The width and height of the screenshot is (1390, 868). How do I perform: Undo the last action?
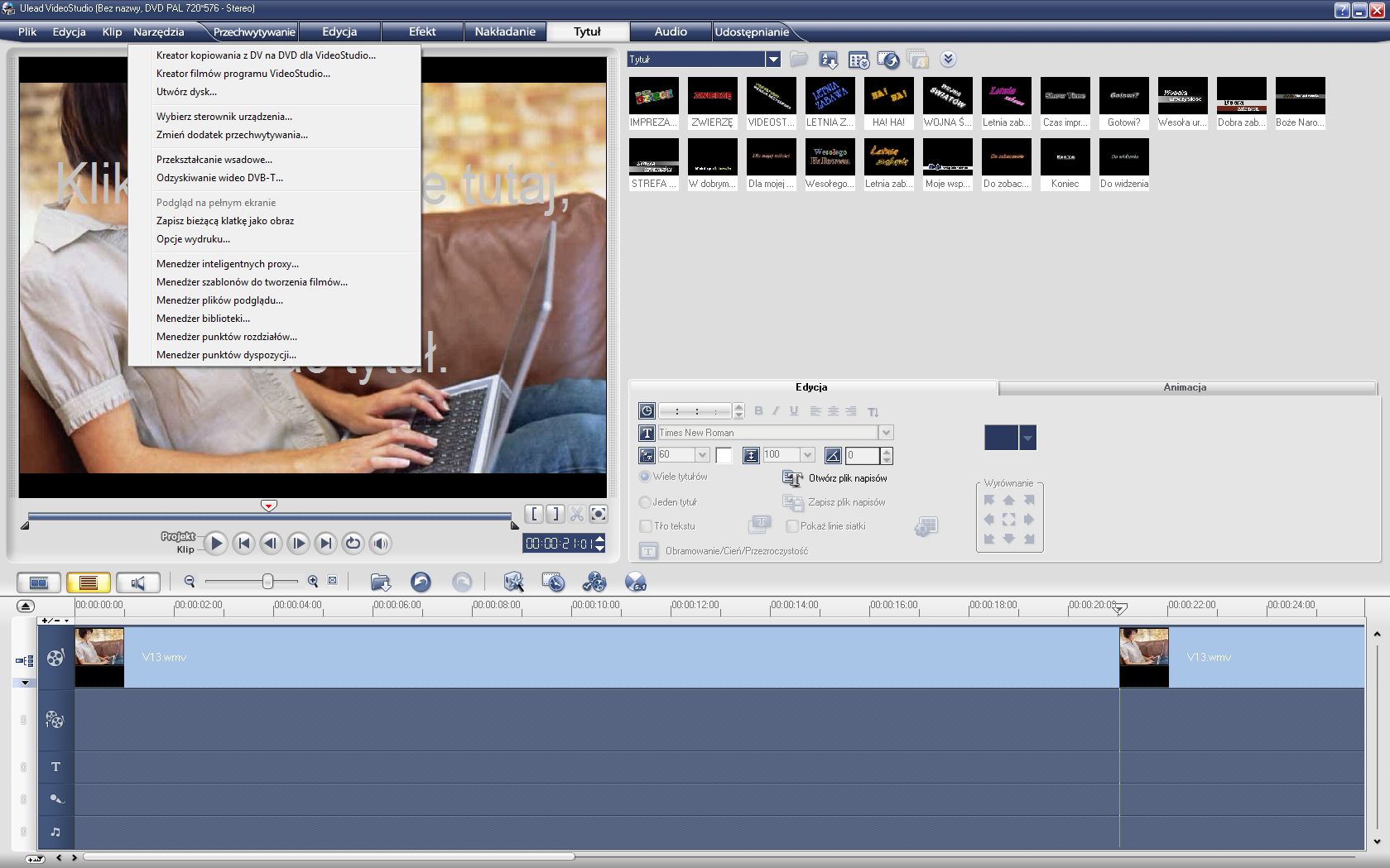pyautogui.click(x=421, y=583)
